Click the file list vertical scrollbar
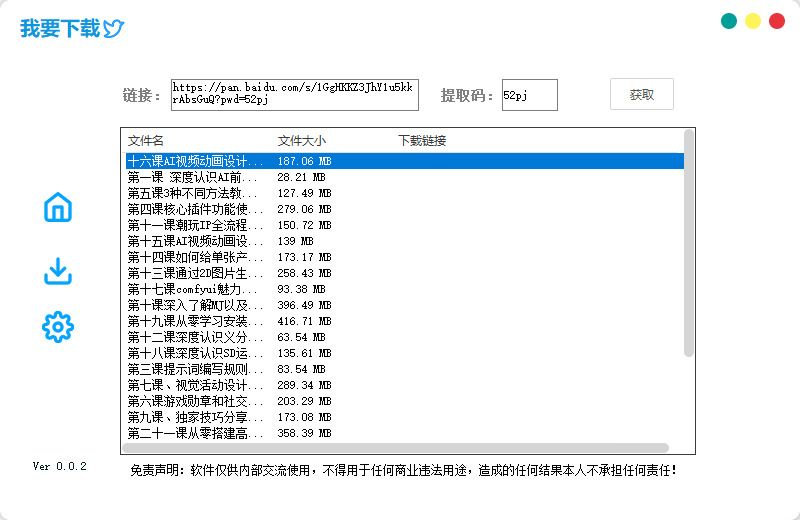This screenshot has height=520, width=800. pyautogui.click(x=688, y=242)
